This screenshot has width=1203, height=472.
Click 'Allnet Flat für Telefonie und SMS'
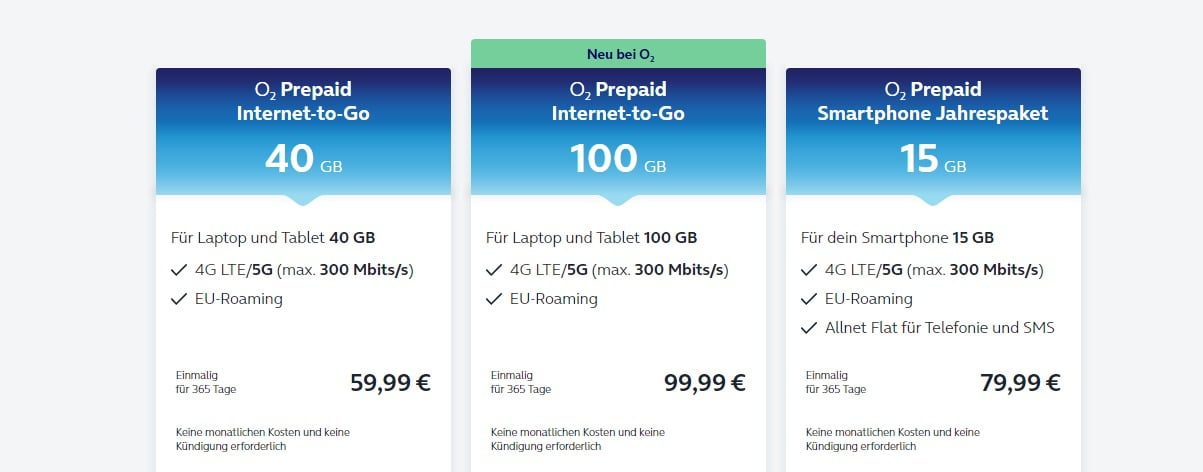940,328
